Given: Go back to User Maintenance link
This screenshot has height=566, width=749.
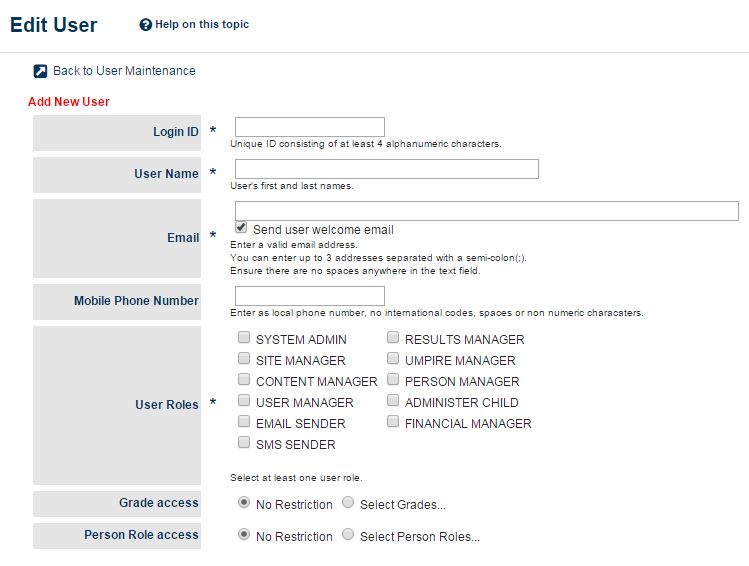Looking at the screenshot, I should 124,71.
